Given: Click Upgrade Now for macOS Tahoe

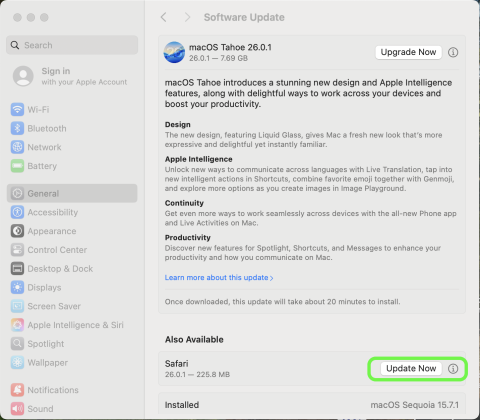Looking at the screenshot, I should 408,52.
